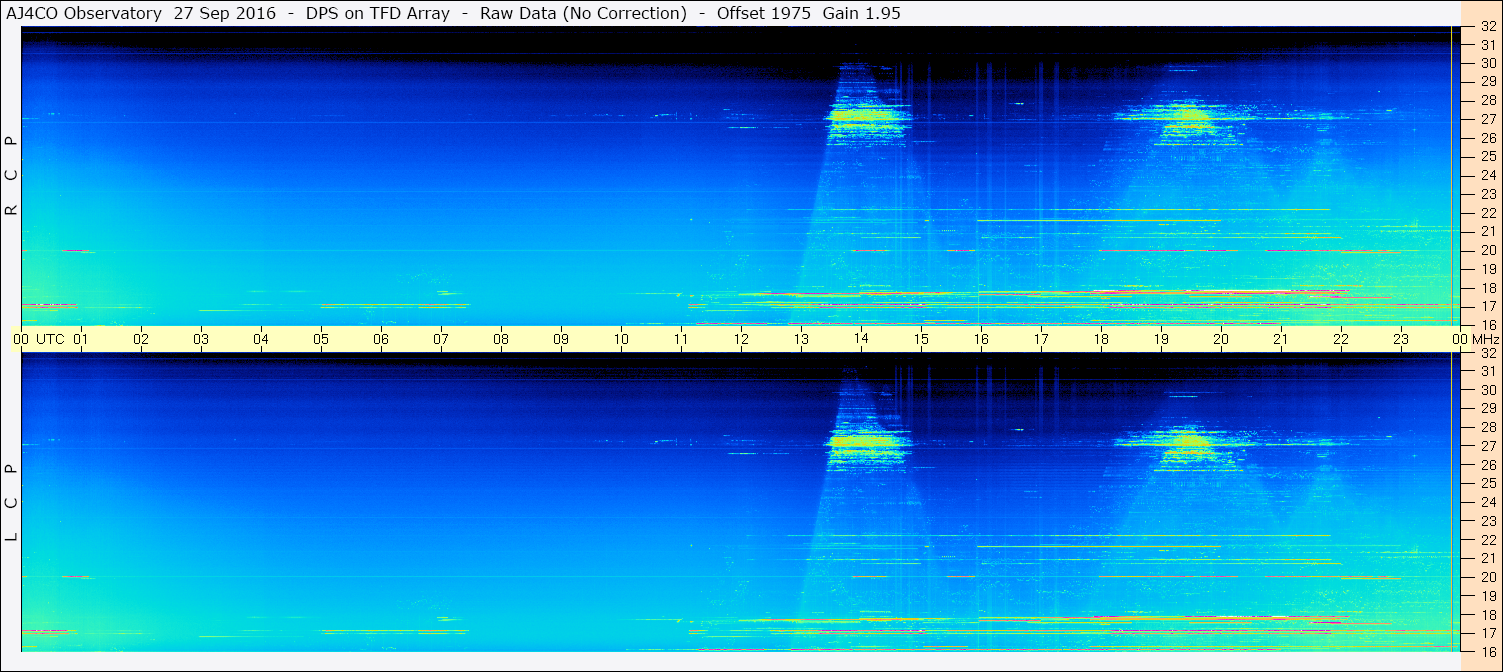Click the 29 MHz tick of LCP panel
The image size is (1503, 672).
tap(1488, 409)
